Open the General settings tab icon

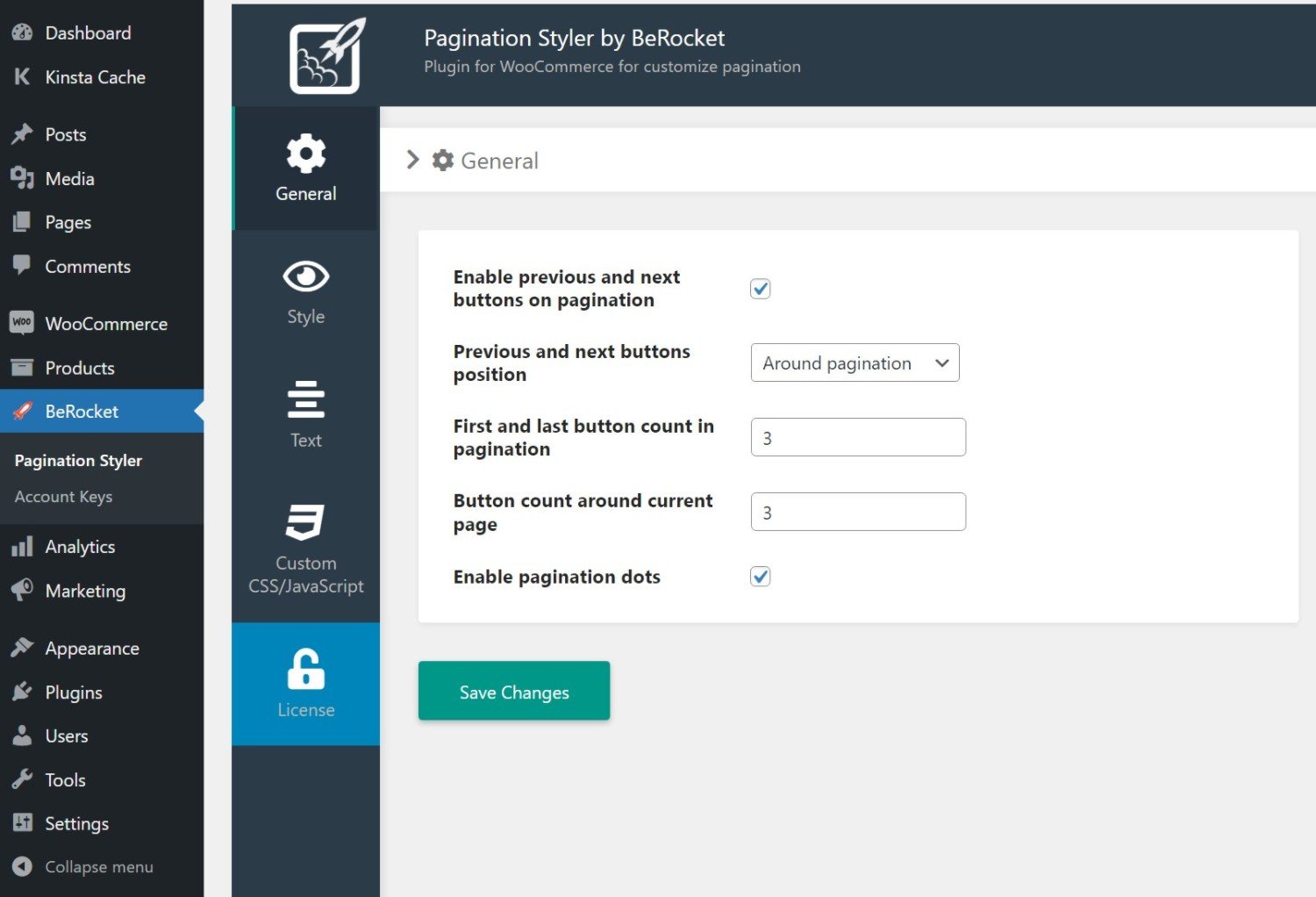305,154
